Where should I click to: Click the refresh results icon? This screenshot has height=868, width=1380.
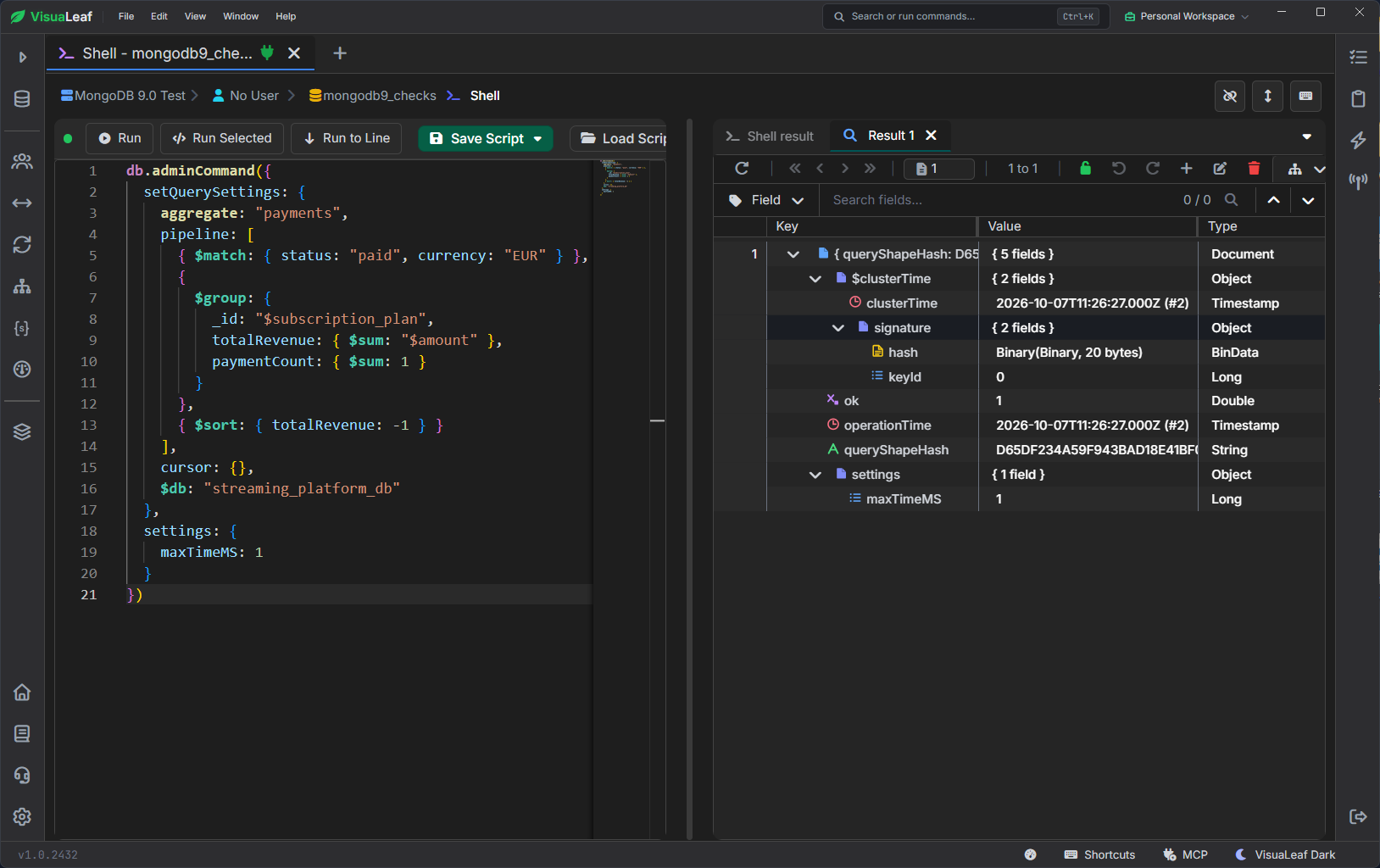pyautogui.click(x=742, y=169)
